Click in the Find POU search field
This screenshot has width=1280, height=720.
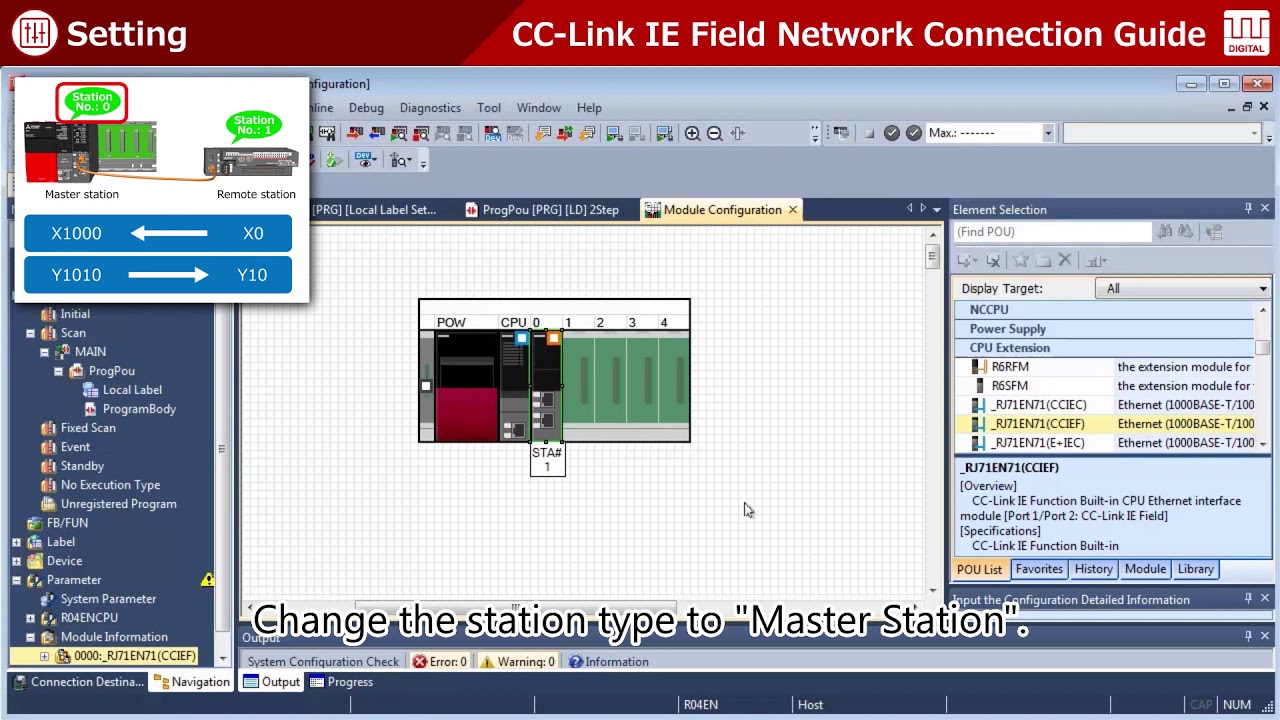(x=1052, y=232)
